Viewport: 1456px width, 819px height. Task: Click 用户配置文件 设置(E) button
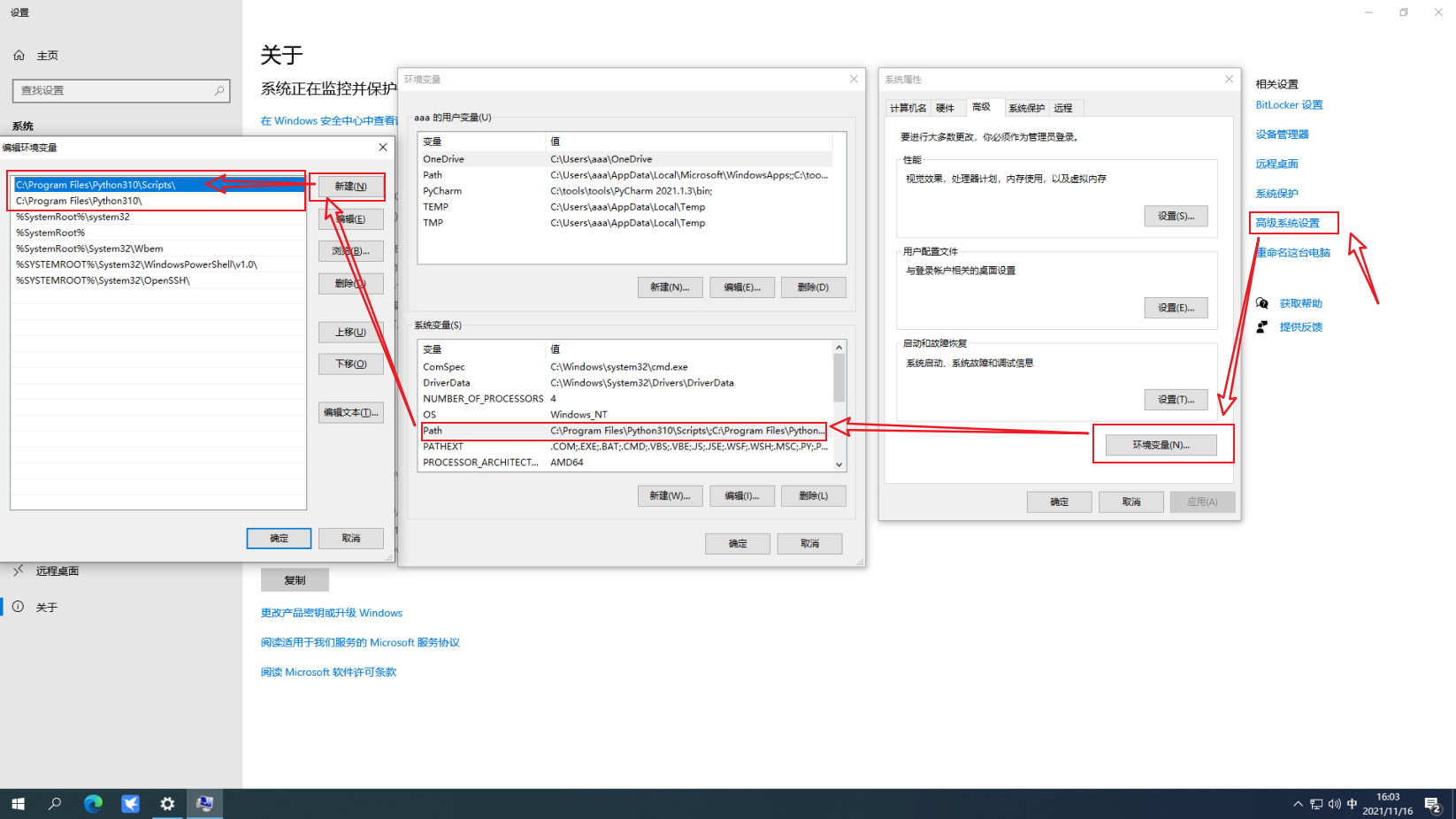[x=1176, y=308]
